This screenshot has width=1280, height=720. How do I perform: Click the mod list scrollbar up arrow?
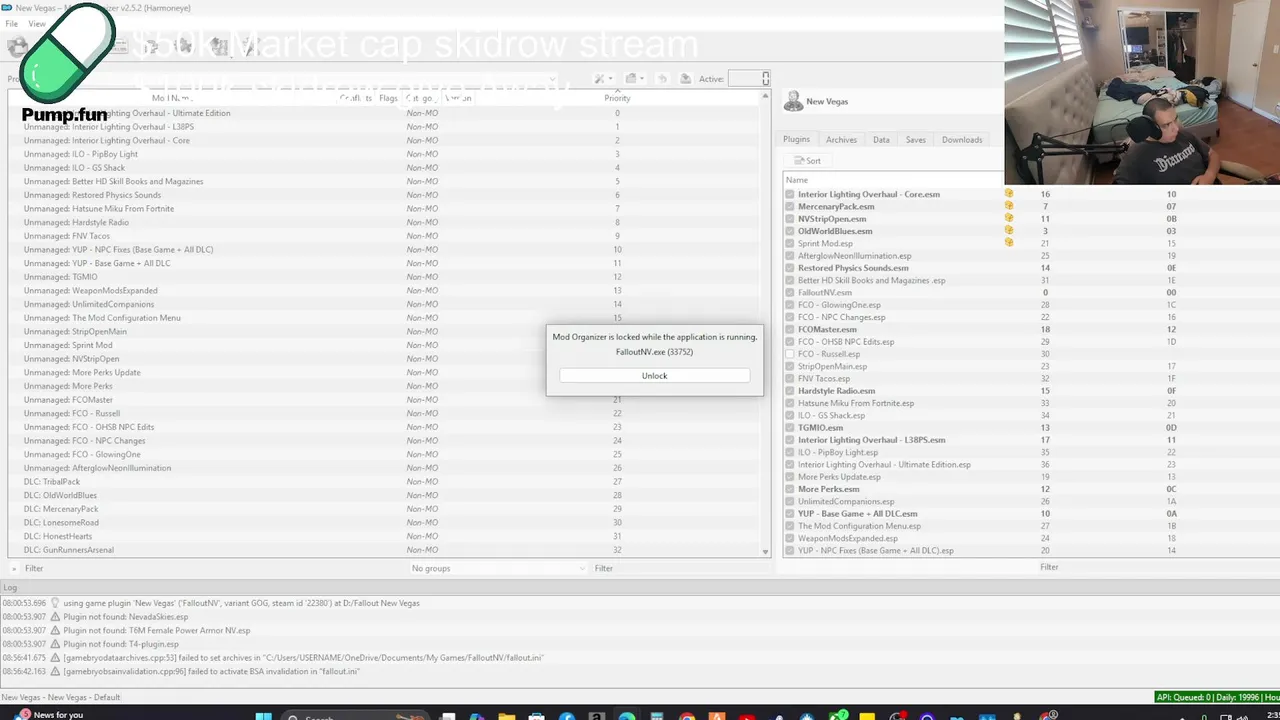pos(765,97)
